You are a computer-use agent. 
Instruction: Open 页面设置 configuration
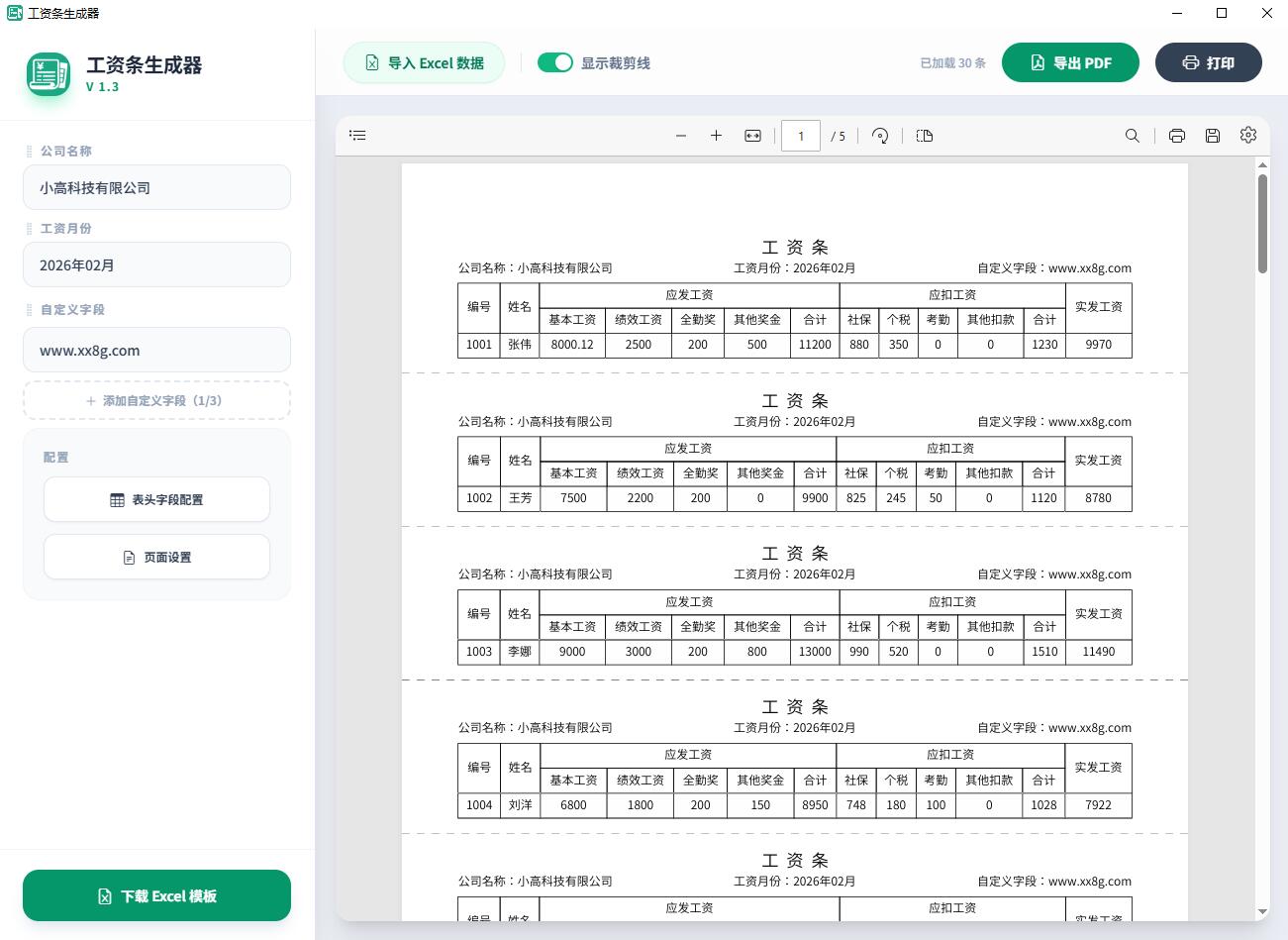[x=156, y=558]
